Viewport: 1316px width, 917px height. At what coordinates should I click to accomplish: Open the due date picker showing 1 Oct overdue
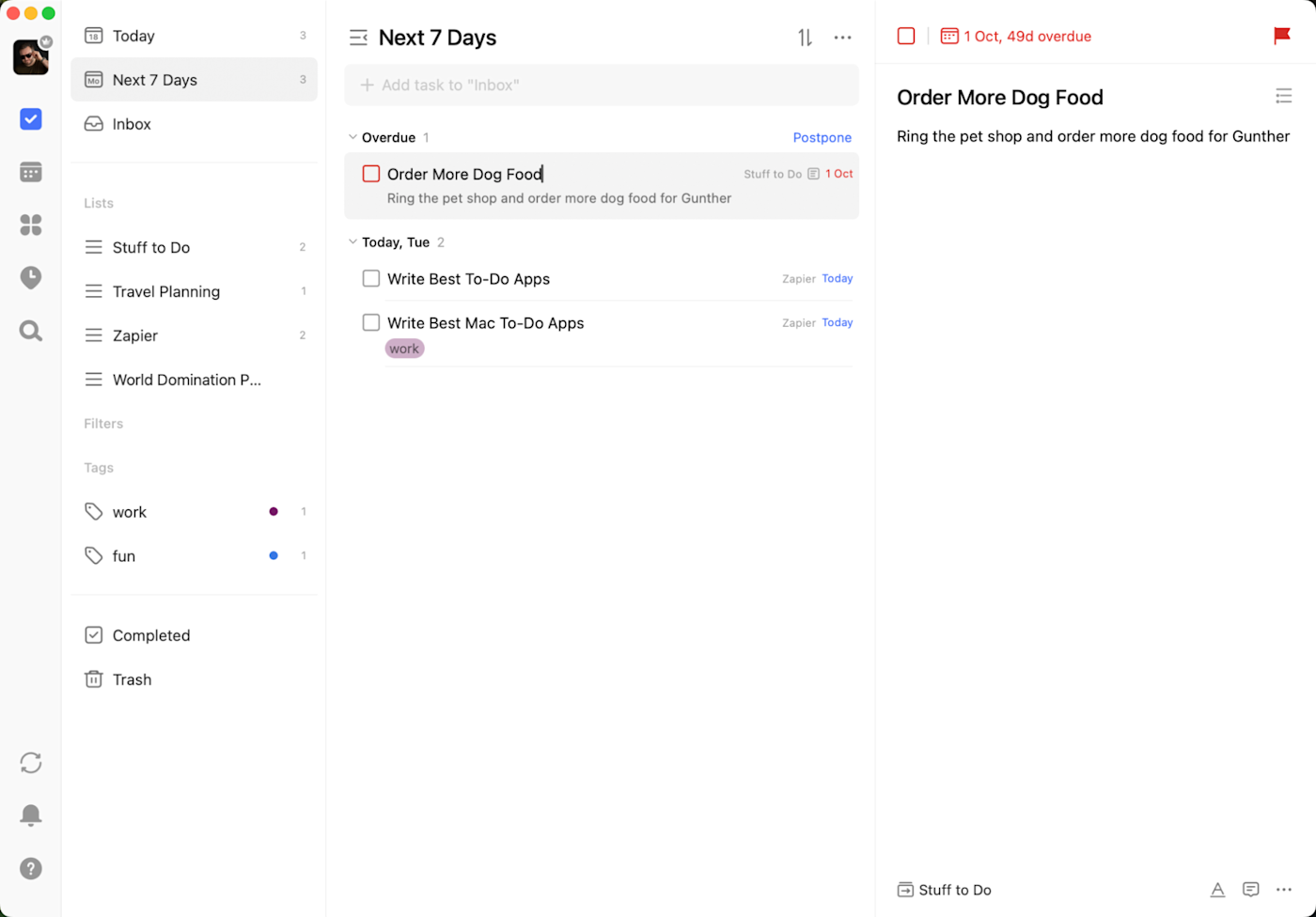tap(1016, 36)
